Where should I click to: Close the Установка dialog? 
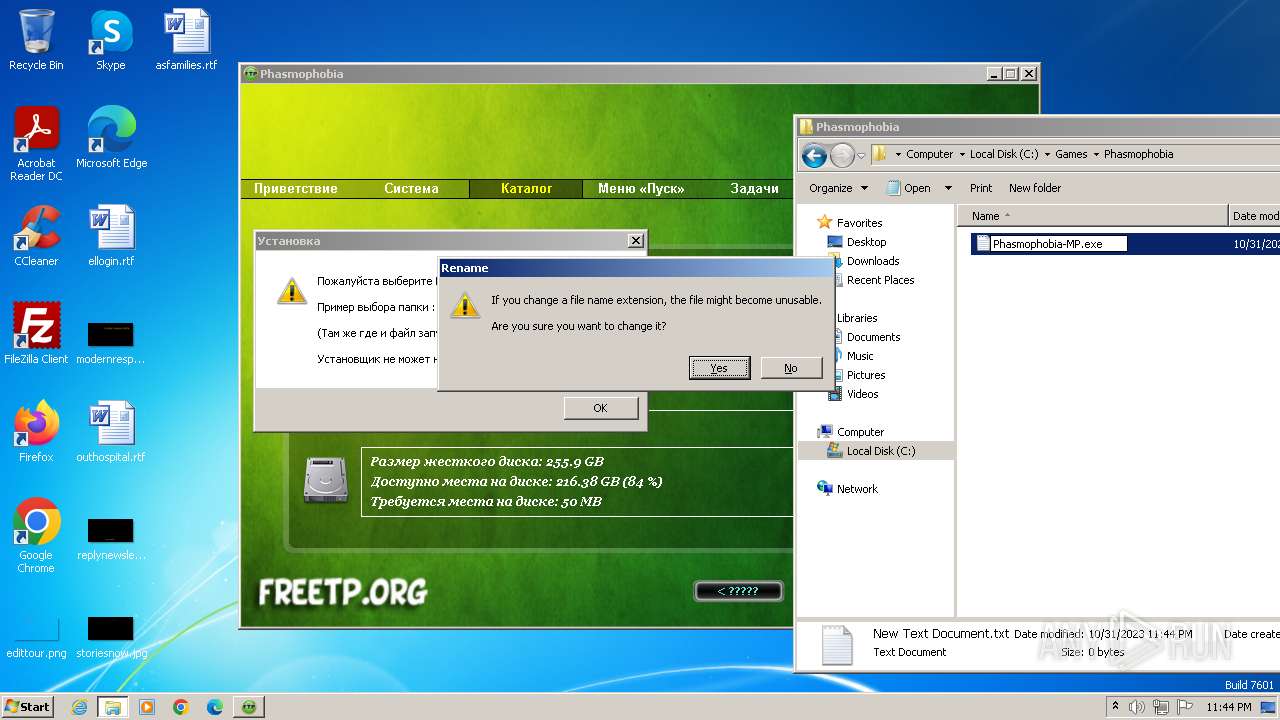[x=635, y=241]
